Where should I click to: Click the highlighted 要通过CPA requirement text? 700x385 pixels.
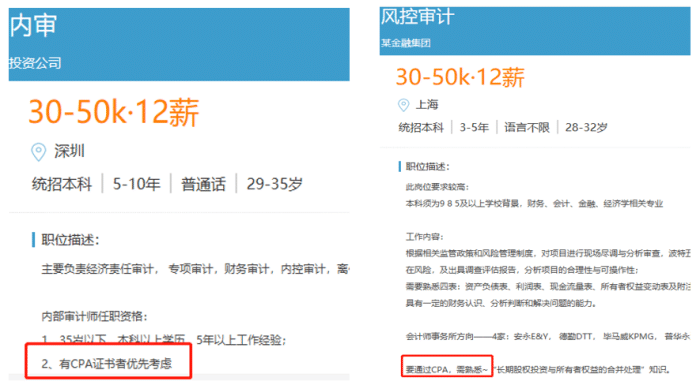(446, 369)
